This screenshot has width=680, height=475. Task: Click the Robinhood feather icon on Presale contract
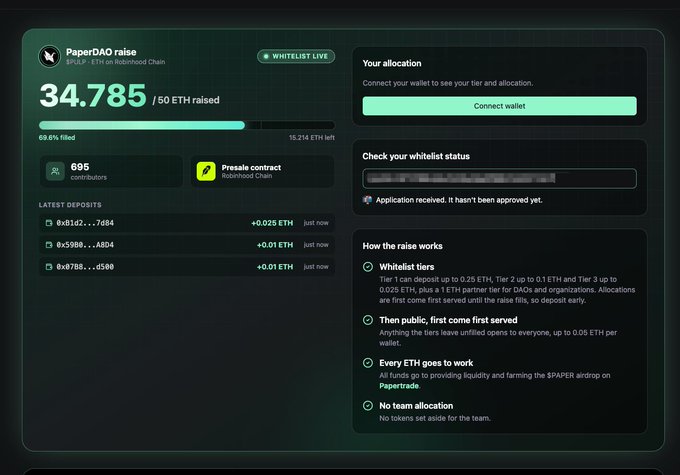click(206, 171)
